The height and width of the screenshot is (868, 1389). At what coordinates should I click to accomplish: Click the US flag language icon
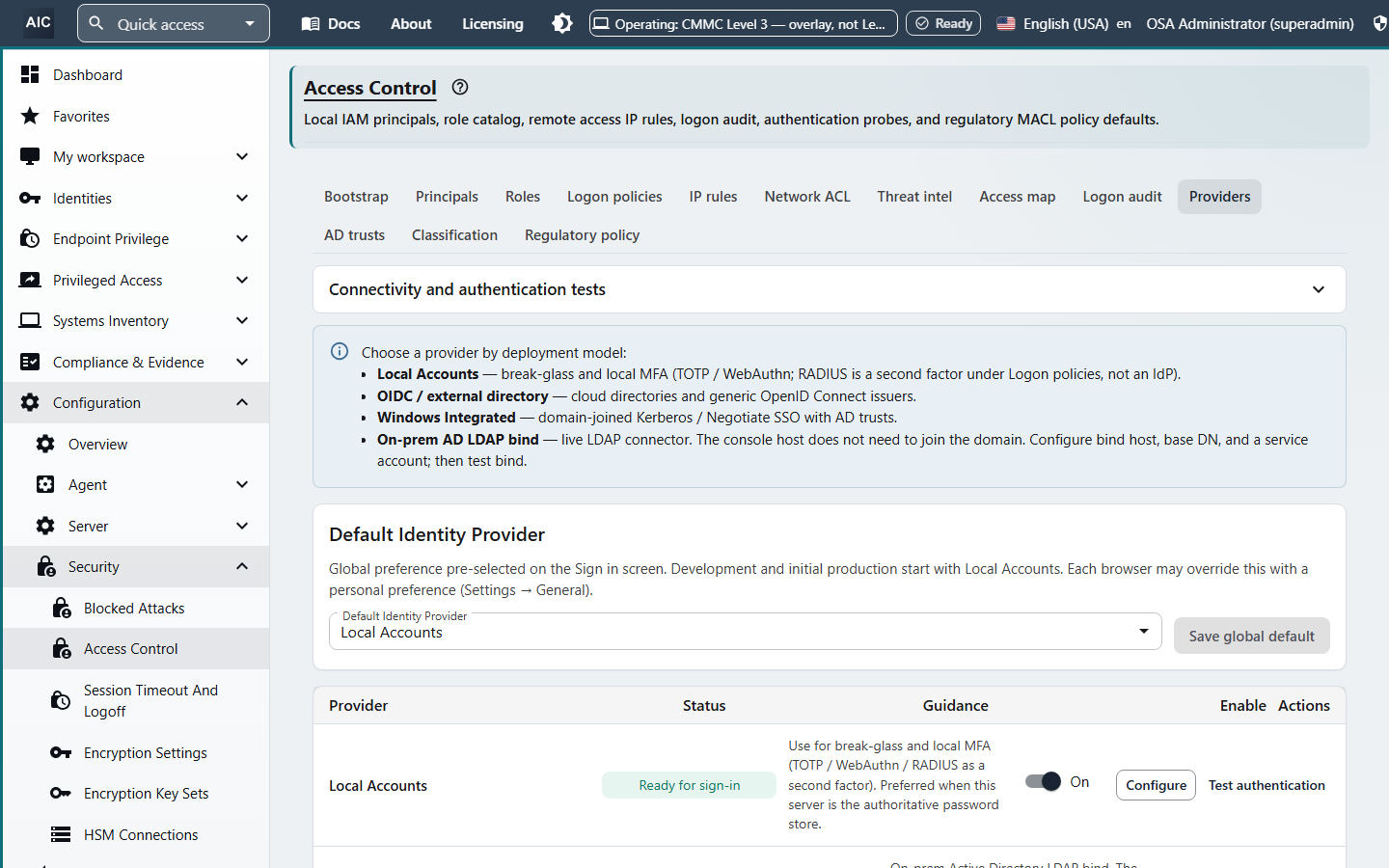[x=1006, y=23]
